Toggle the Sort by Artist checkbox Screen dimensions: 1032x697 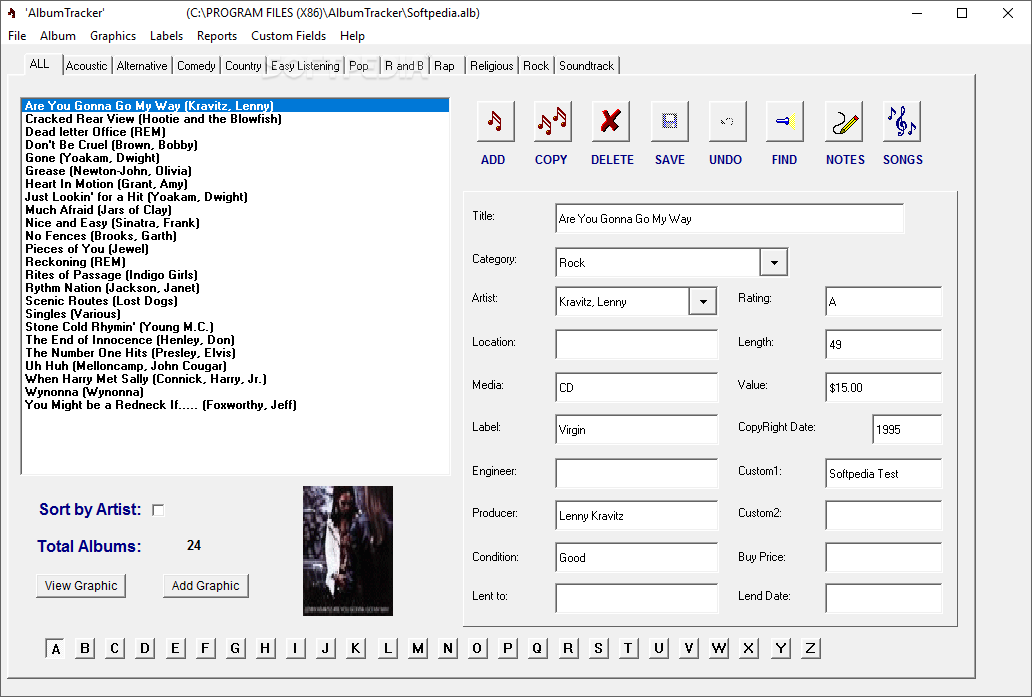(158, 510)
